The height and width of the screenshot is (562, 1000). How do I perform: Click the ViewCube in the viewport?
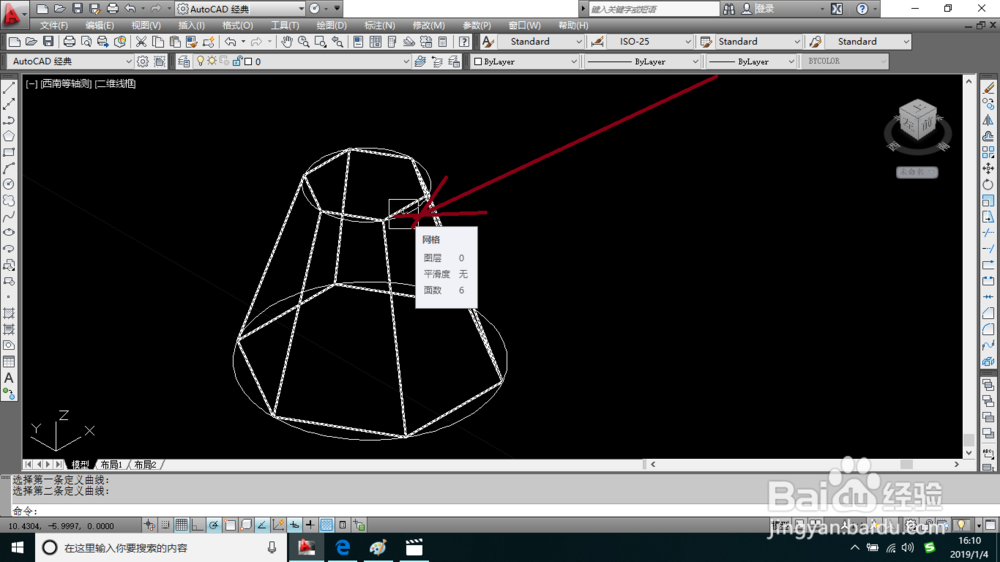point(917,121)
